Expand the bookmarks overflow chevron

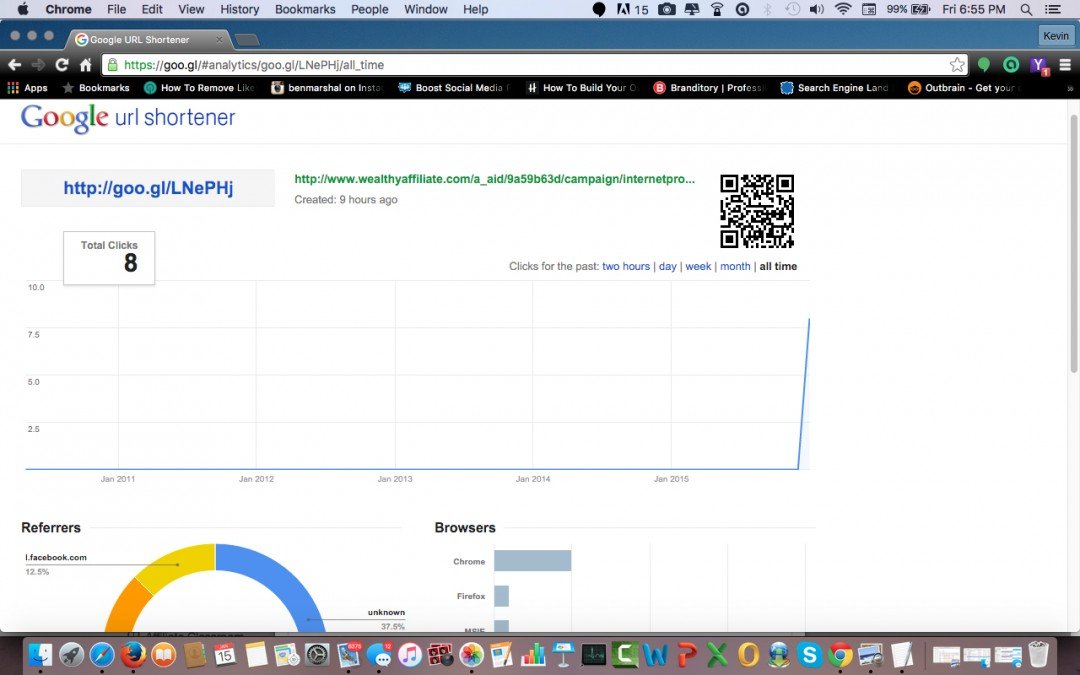coord(1070,88)
